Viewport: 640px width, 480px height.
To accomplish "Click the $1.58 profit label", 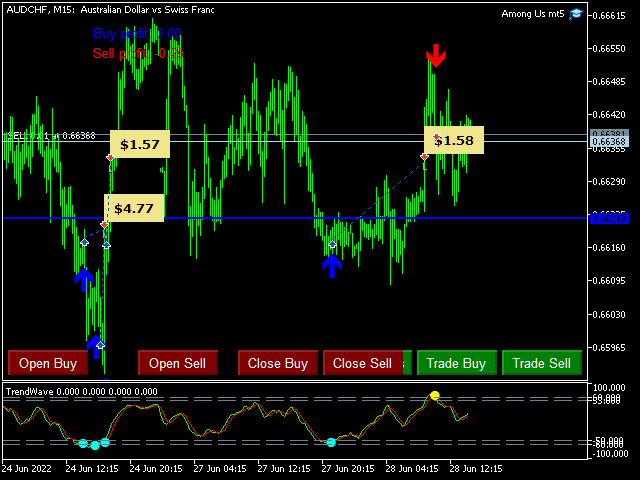I will coord(454,141).
